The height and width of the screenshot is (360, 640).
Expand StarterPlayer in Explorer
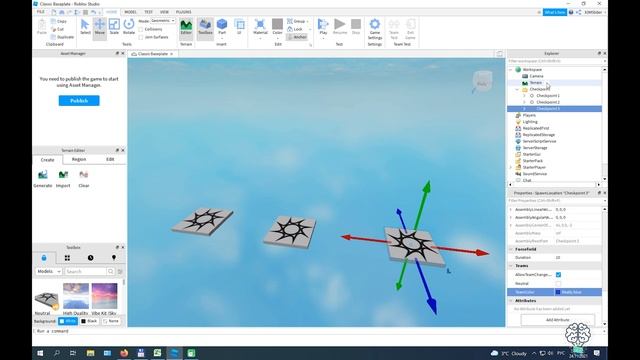click(x=511, y=167)
